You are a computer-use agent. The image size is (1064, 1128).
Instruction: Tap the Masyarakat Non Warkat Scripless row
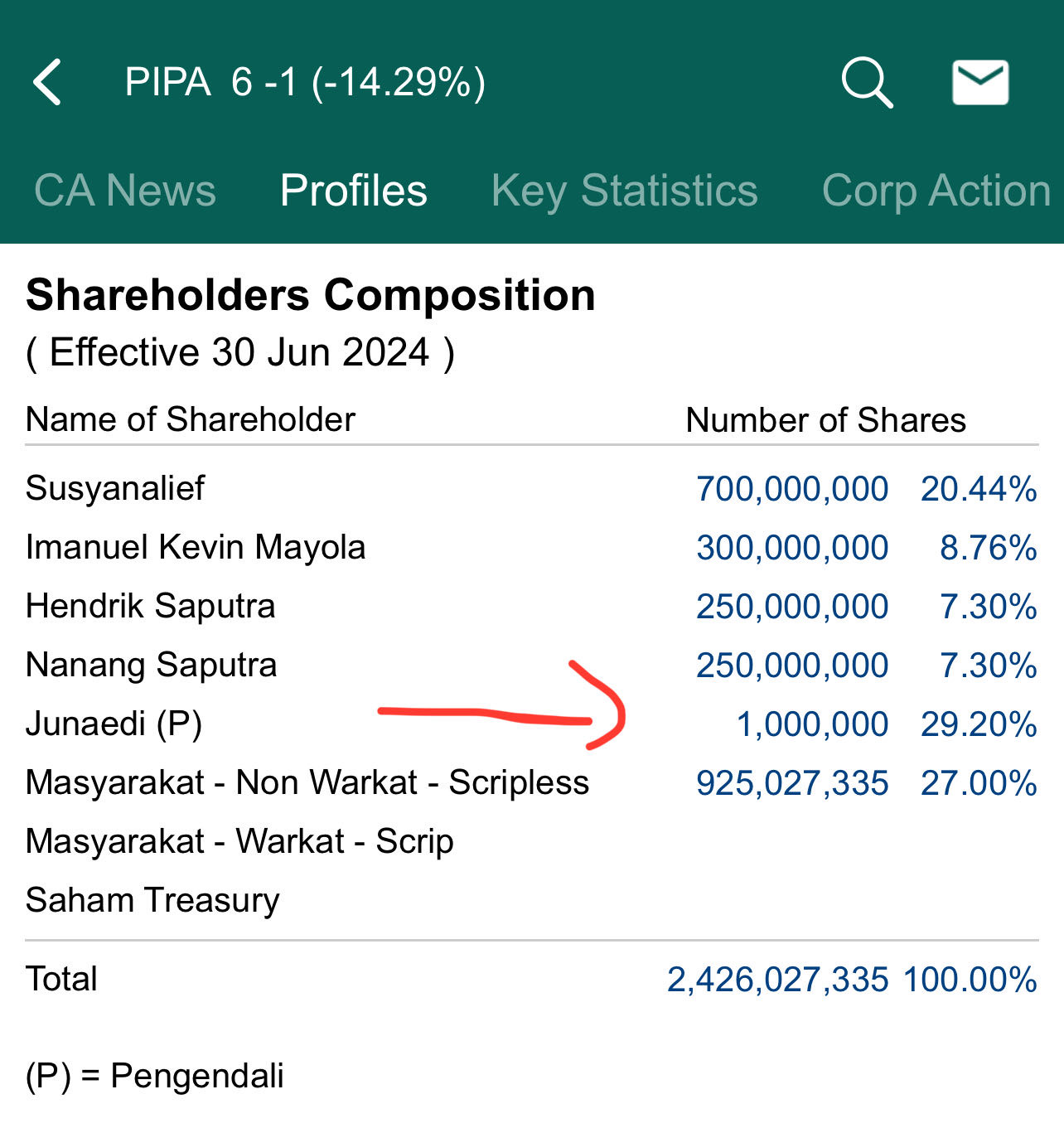[307, 782]
